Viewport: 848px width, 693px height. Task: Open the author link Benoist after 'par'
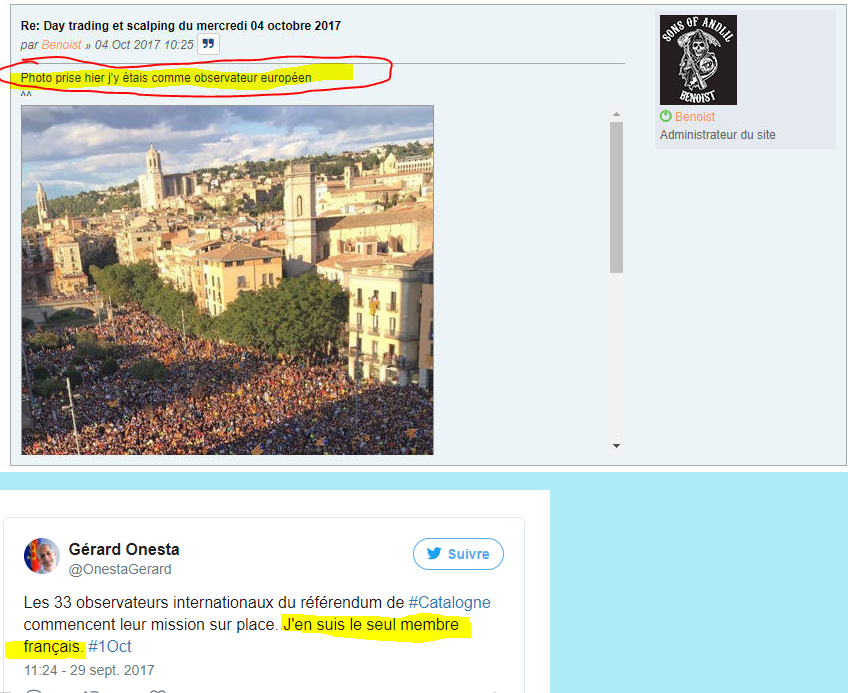[x=61, y=45]
